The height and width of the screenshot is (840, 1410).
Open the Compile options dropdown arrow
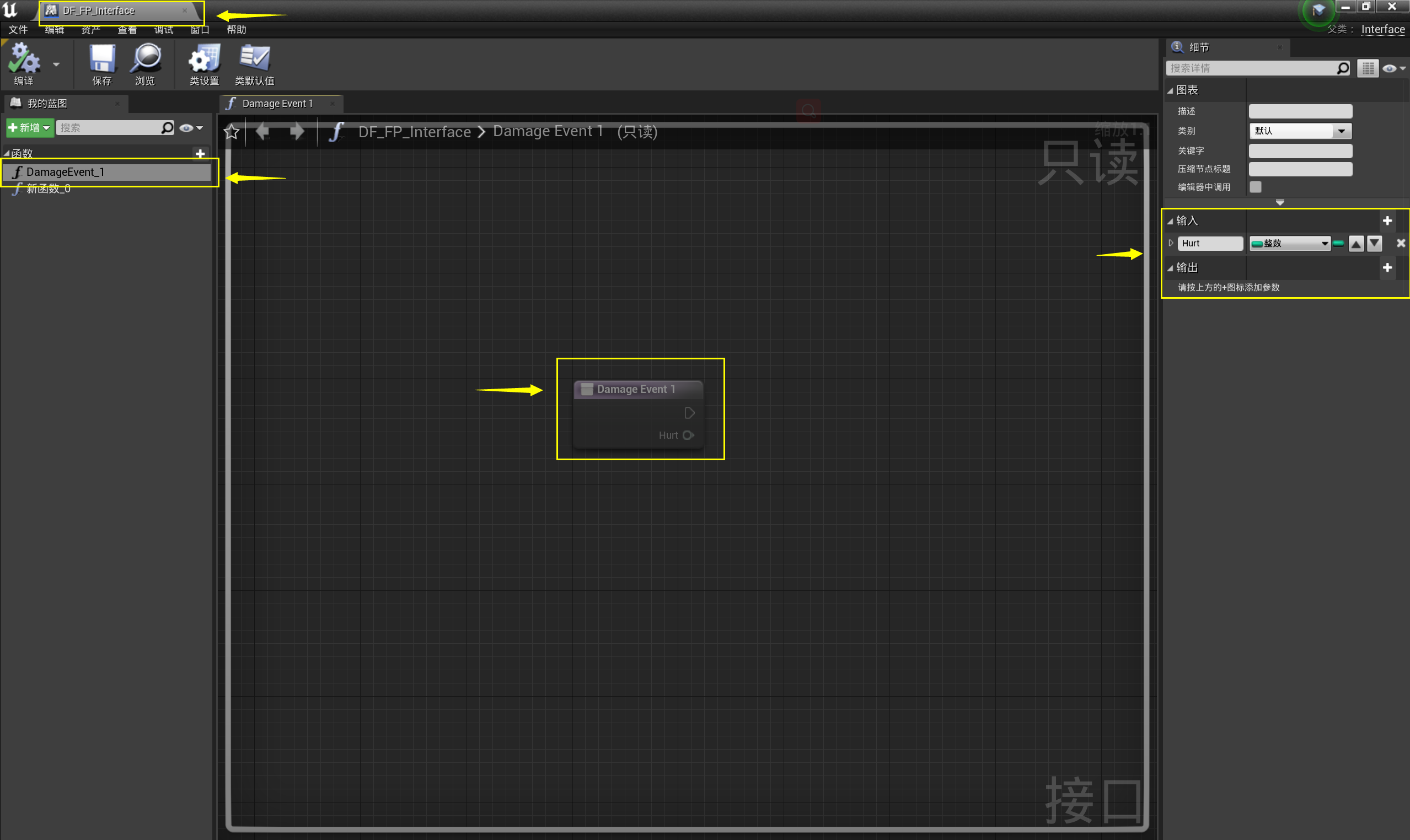coord(56,64)
